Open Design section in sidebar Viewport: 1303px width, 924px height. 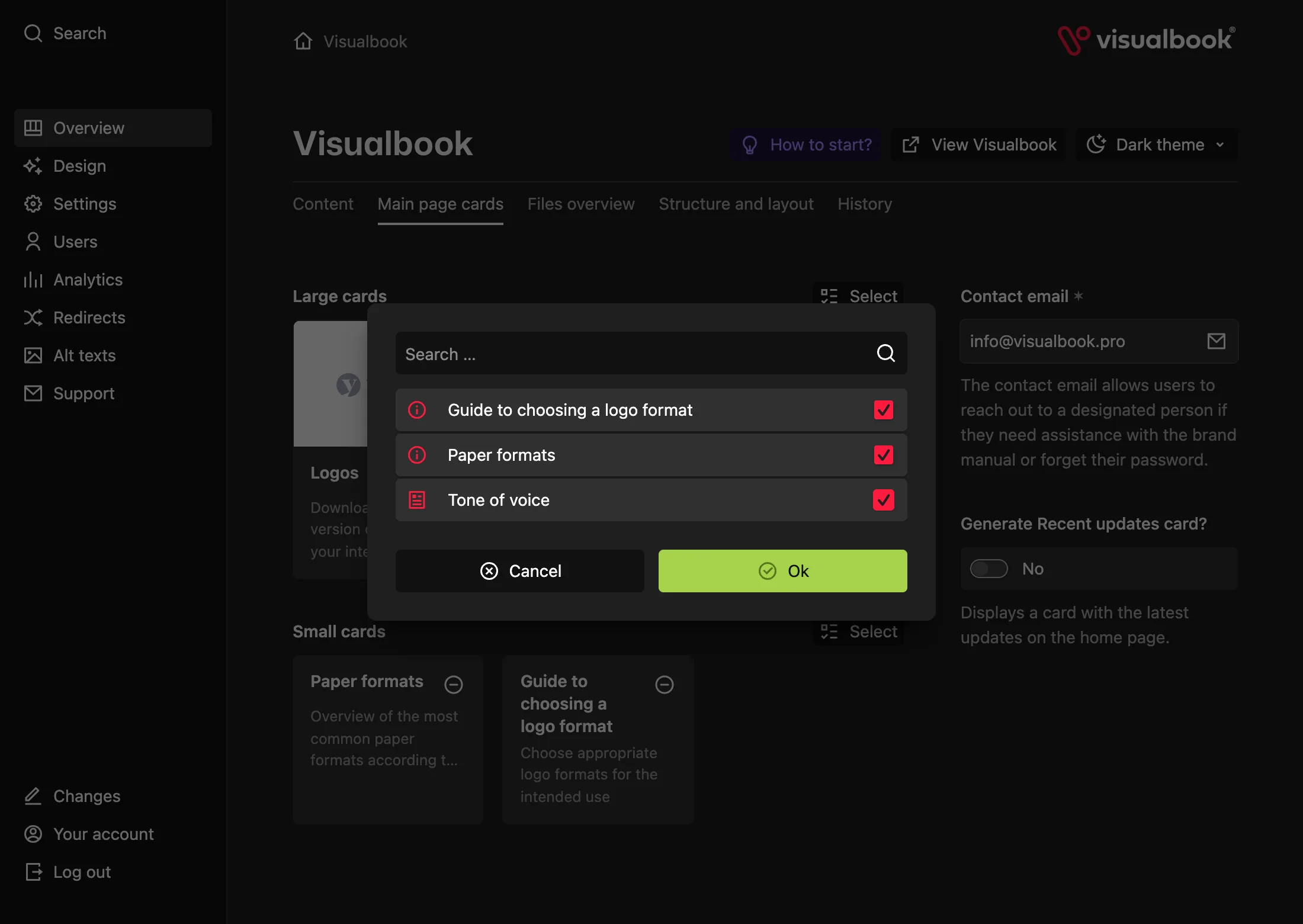pos(113,166)
